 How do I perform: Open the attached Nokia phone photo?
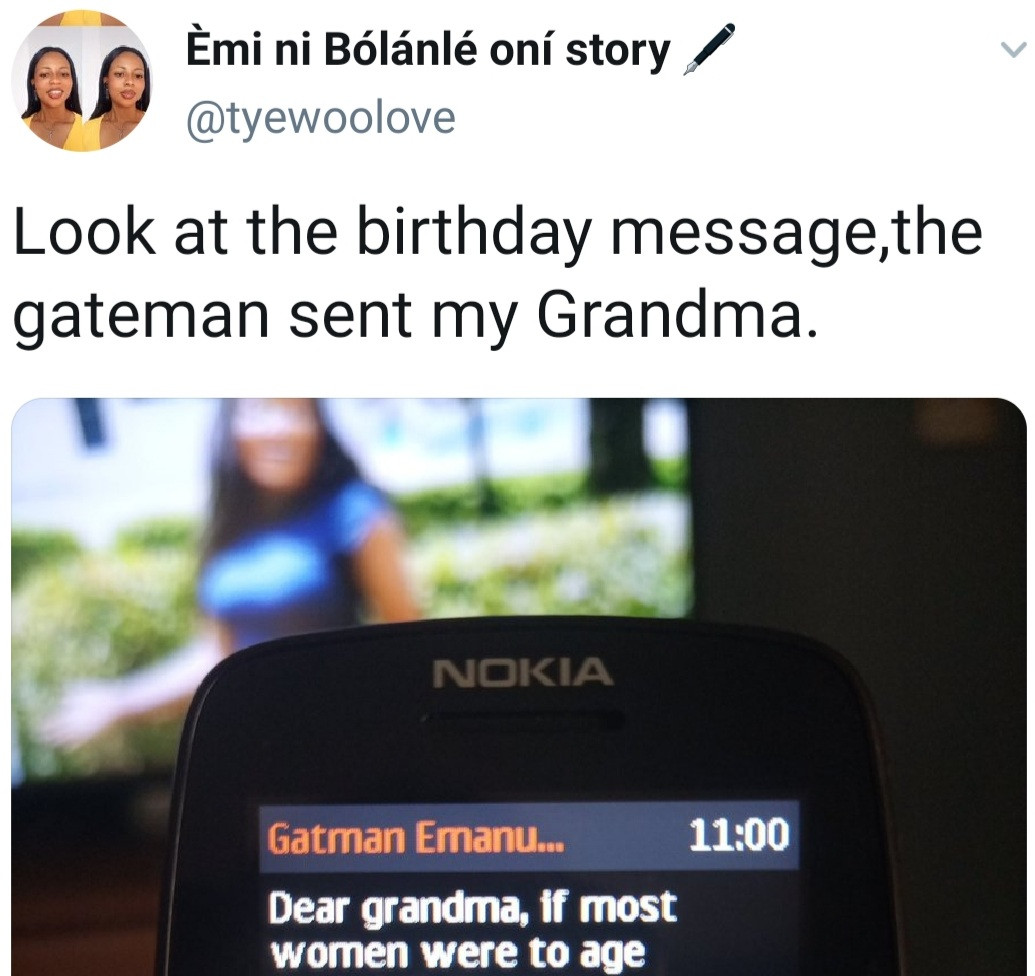(x=519, y=686)
